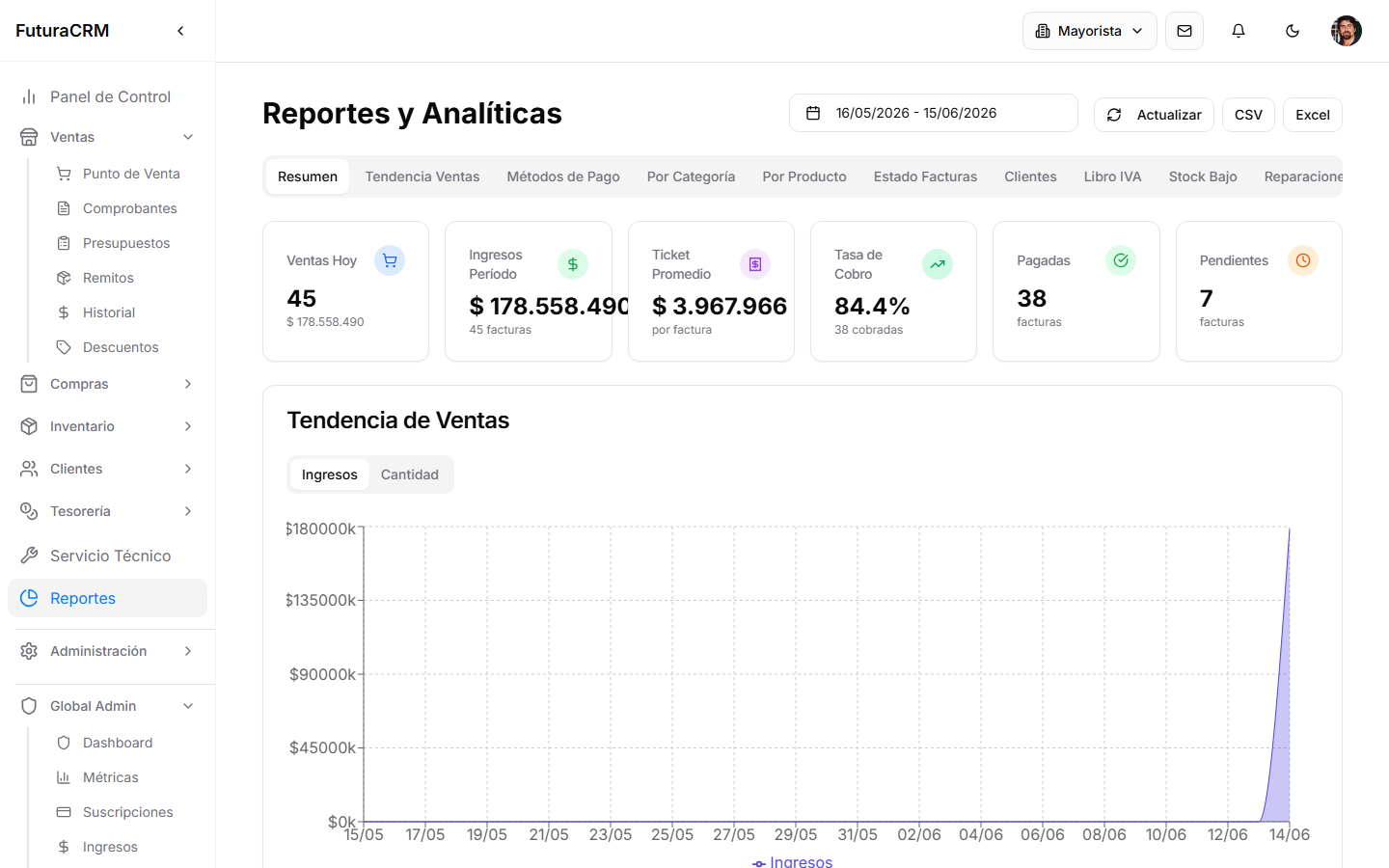Click the Inventario box icon
1389x868 pixels.
pyautogui.click(x=29, y=426)
